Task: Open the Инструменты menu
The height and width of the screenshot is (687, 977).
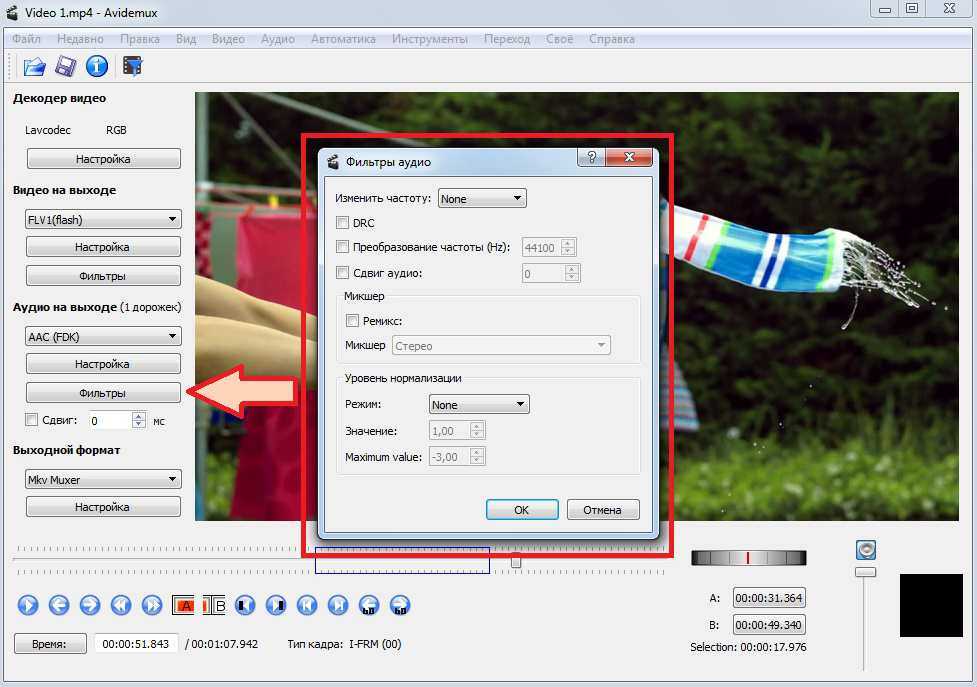Action: pyautogui.click(x=429, y=39)
